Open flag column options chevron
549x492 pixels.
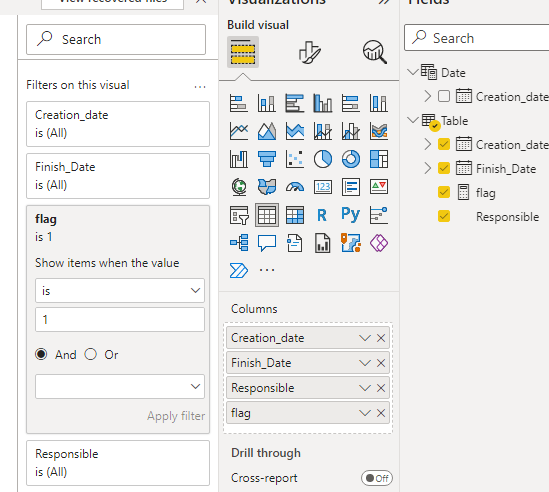[x=364, y=413]
